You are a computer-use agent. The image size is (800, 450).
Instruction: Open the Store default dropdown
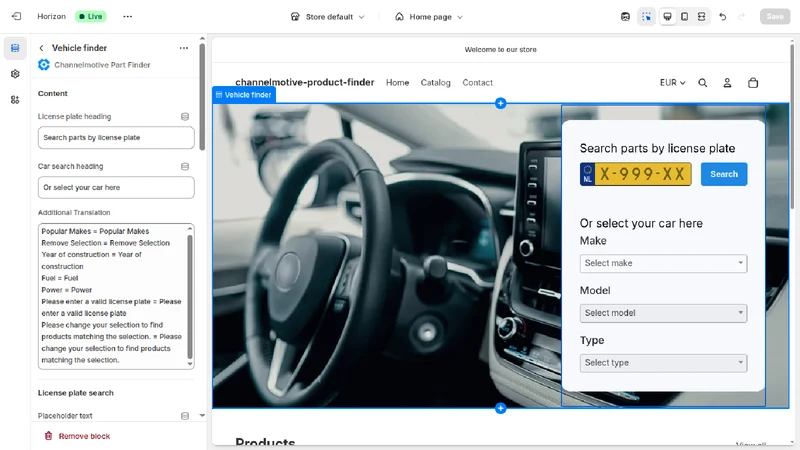[328, 17]
